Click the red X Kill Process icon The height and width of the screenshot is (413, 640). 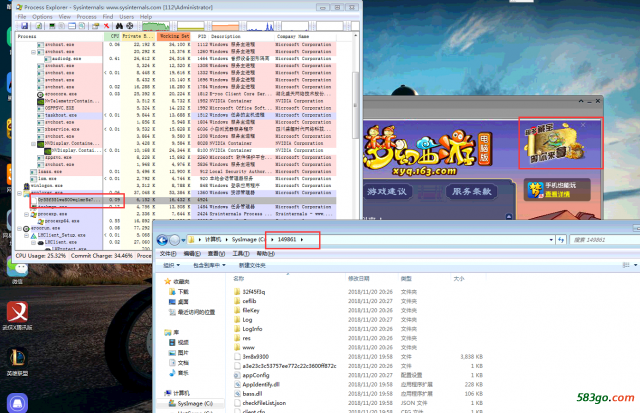(x=107, y=26)
